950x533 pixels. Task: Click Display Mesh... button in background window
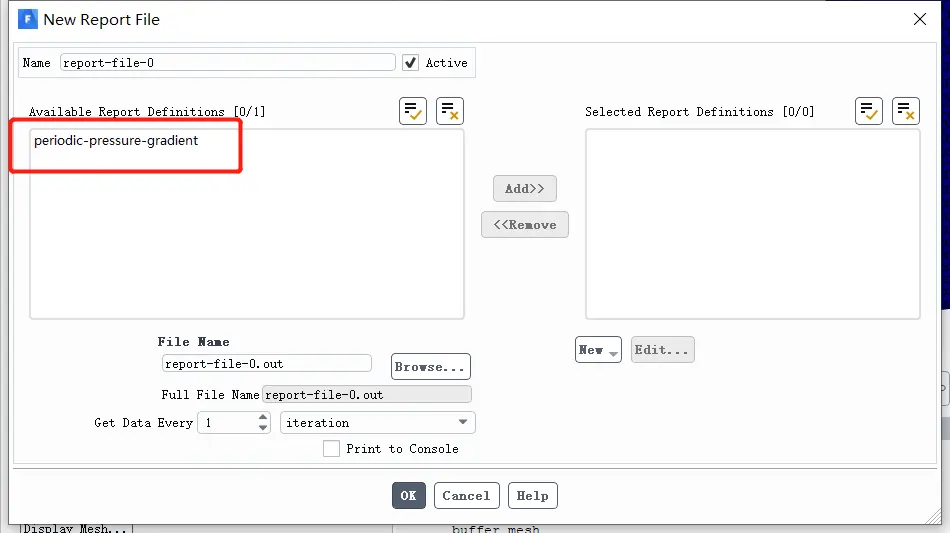(x=76, y=529)
